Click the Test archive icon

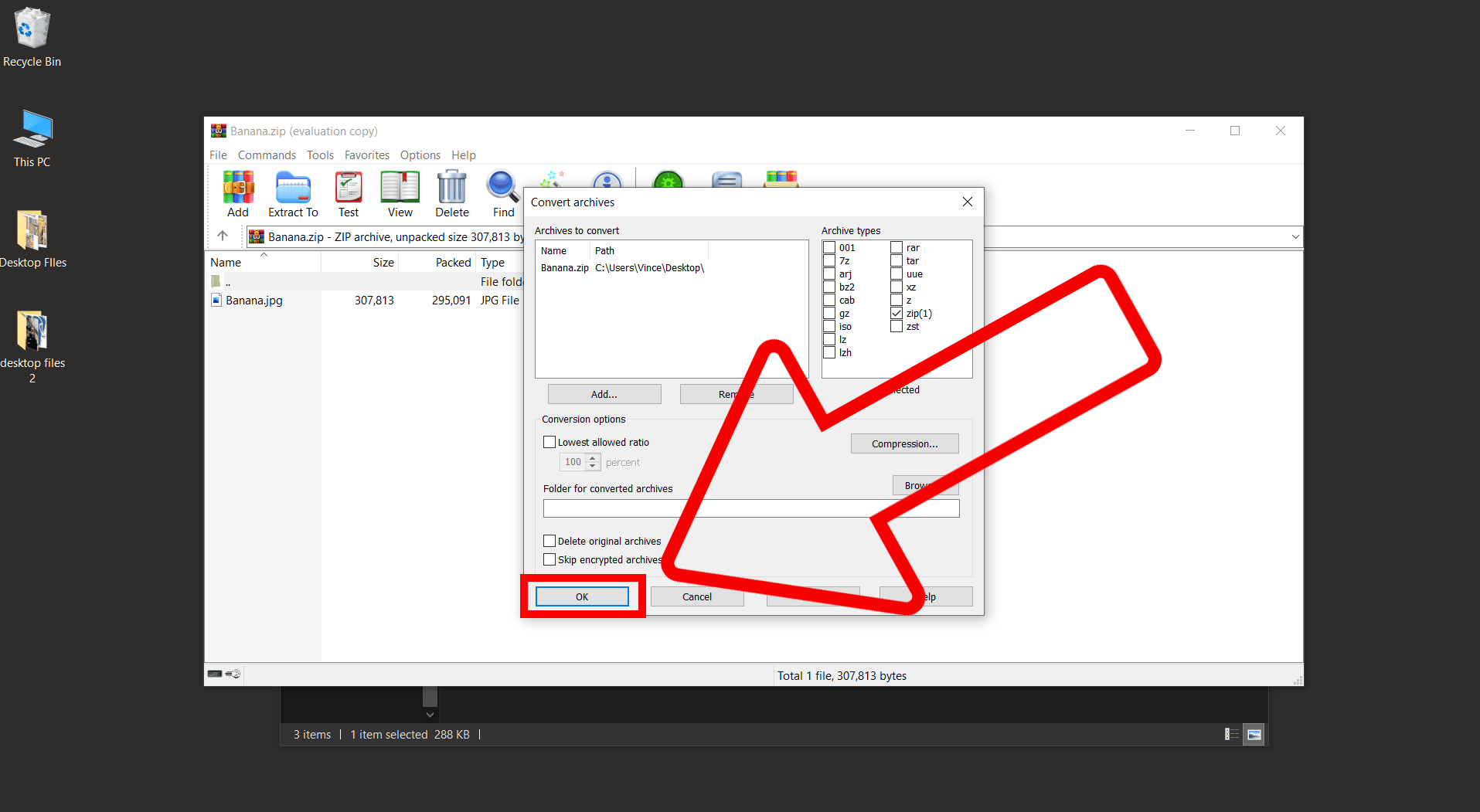point(348,188)
